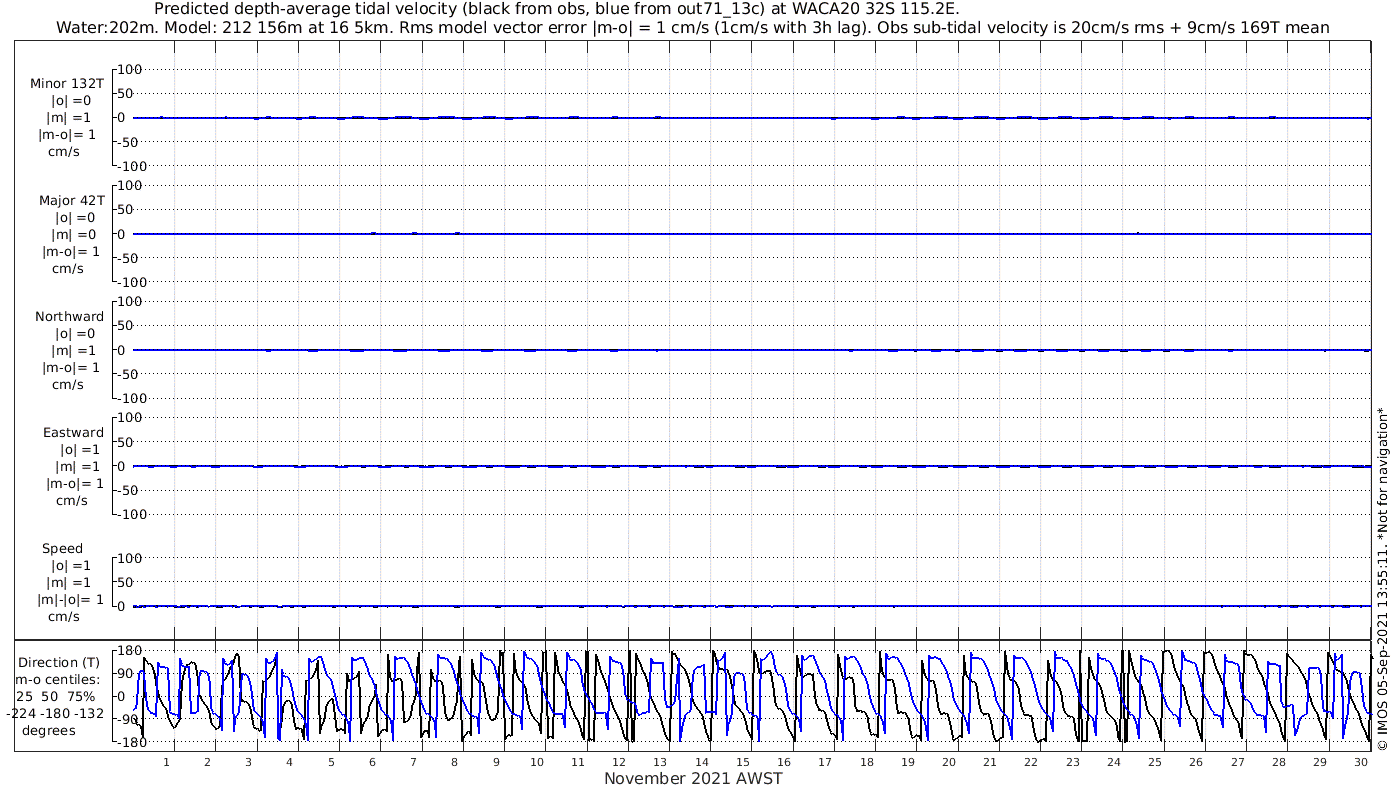Click "|m|-|o|= 1" under Speed

[x=71, y=599]
